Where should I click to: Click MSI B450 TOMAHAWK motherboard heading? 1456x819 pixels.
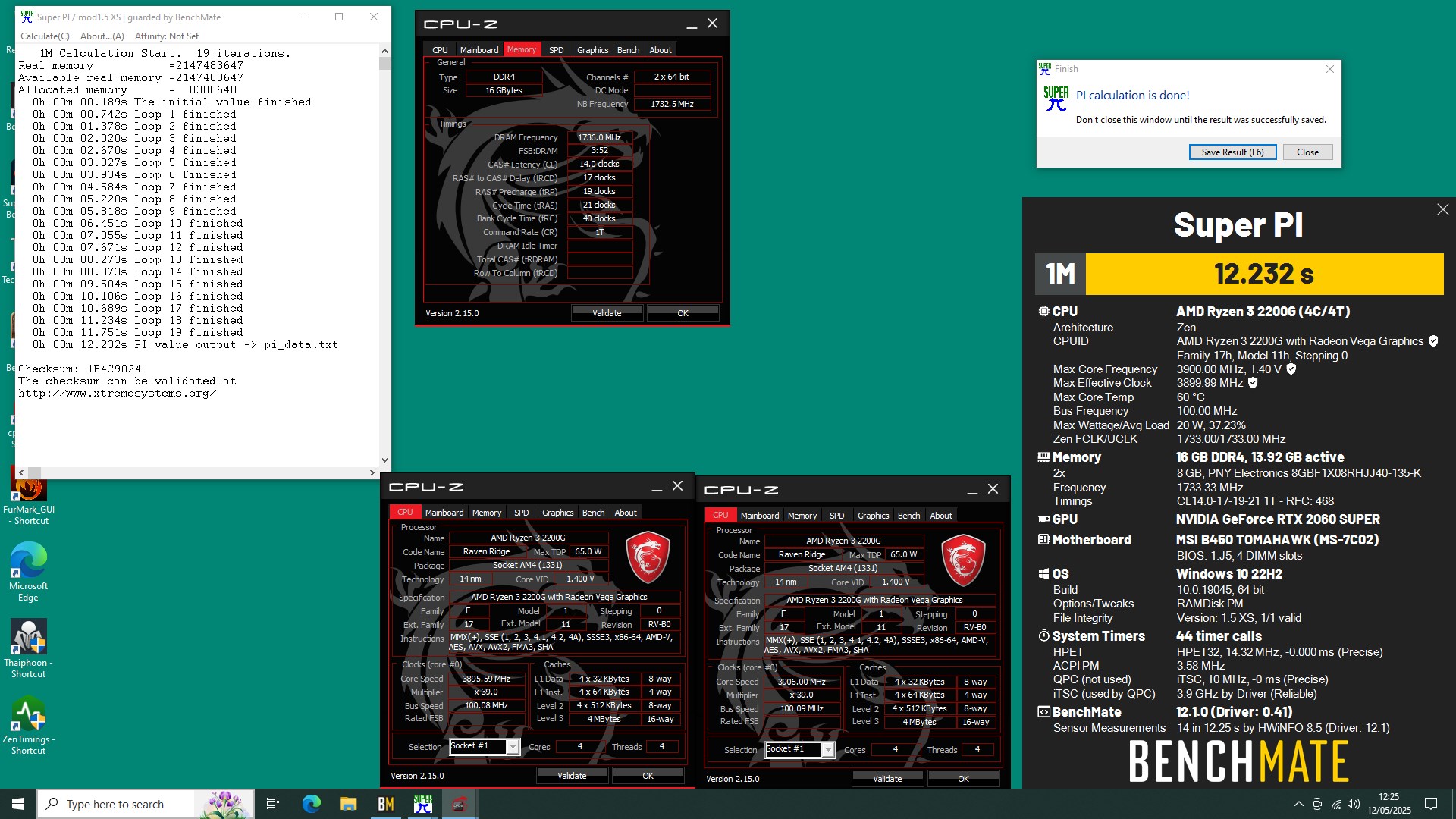click(1277, 540)
